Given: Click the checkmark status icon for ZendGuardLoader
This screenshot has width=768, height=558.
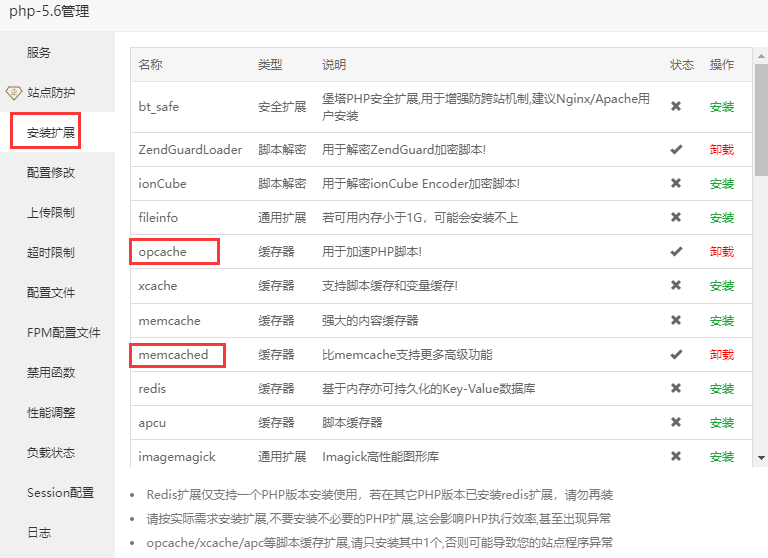Looking at the screenshot, I should pyautogui.click(x=676, y=149).
